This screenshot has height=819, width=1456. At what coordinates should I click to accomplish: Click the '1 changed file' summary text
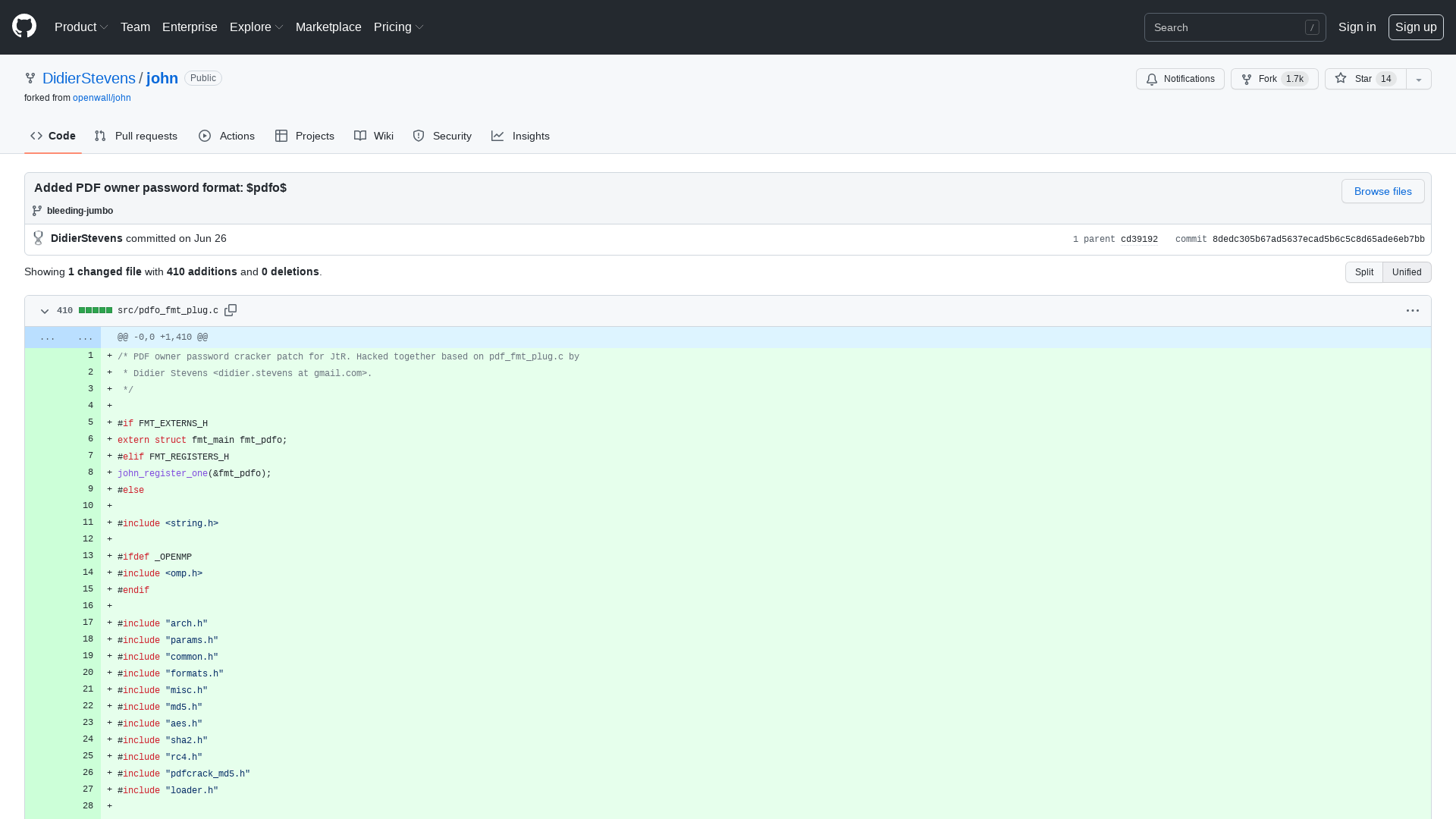tap(105, 271)
